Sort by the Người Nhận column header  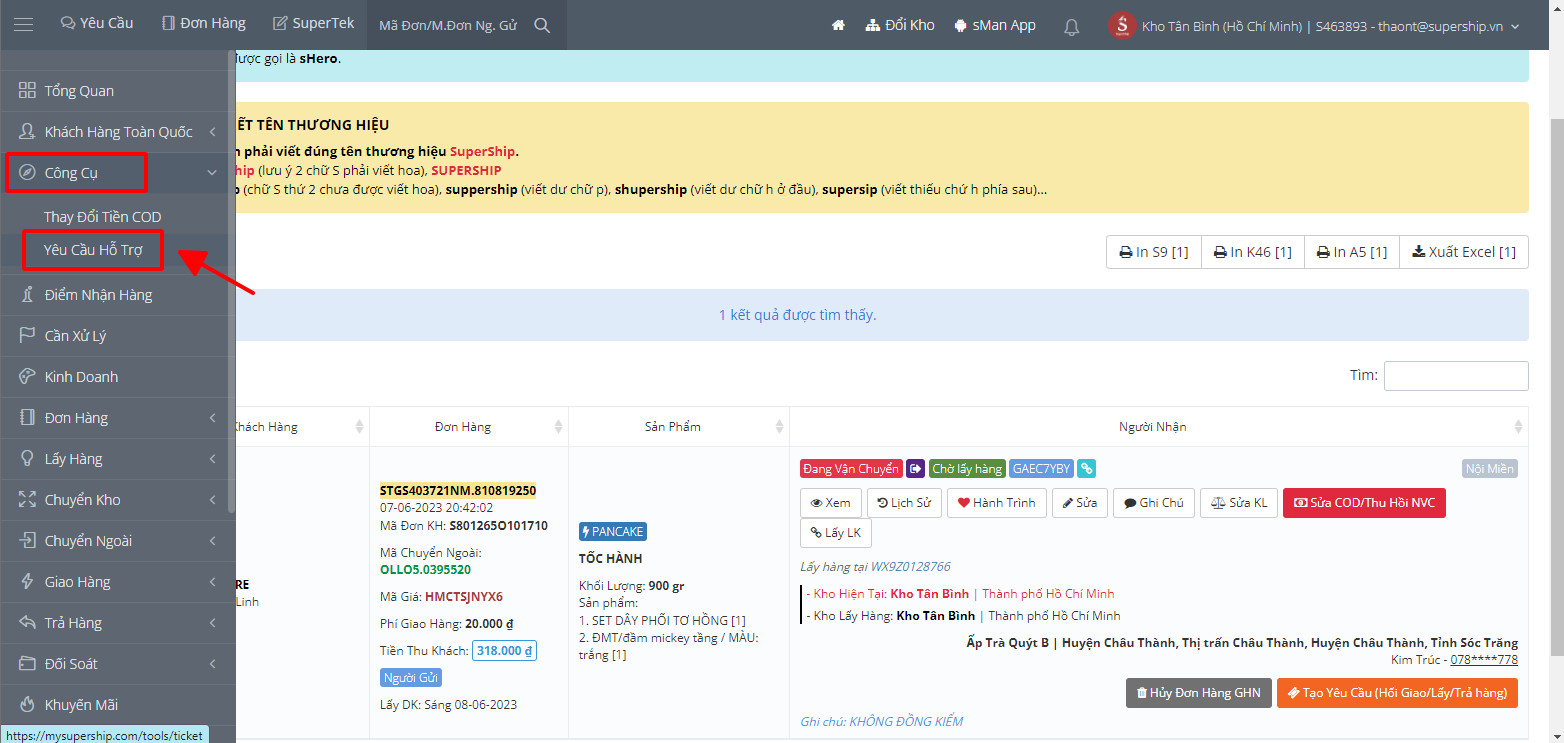pos(1158,427)
